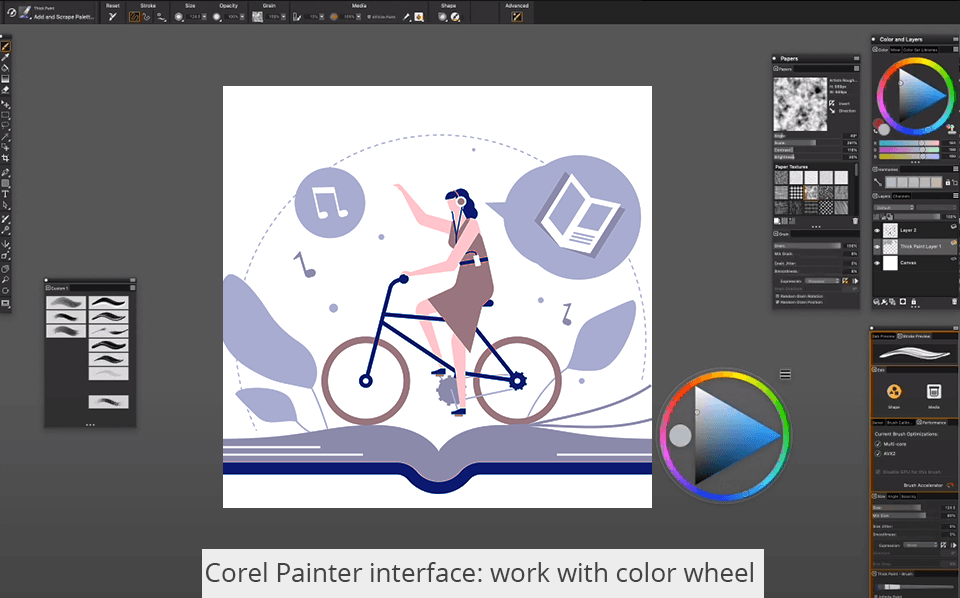This screenshot has width=960, height=598.
Task: Switch to the Color Set Libraries tab
Action: coord(920,50)
